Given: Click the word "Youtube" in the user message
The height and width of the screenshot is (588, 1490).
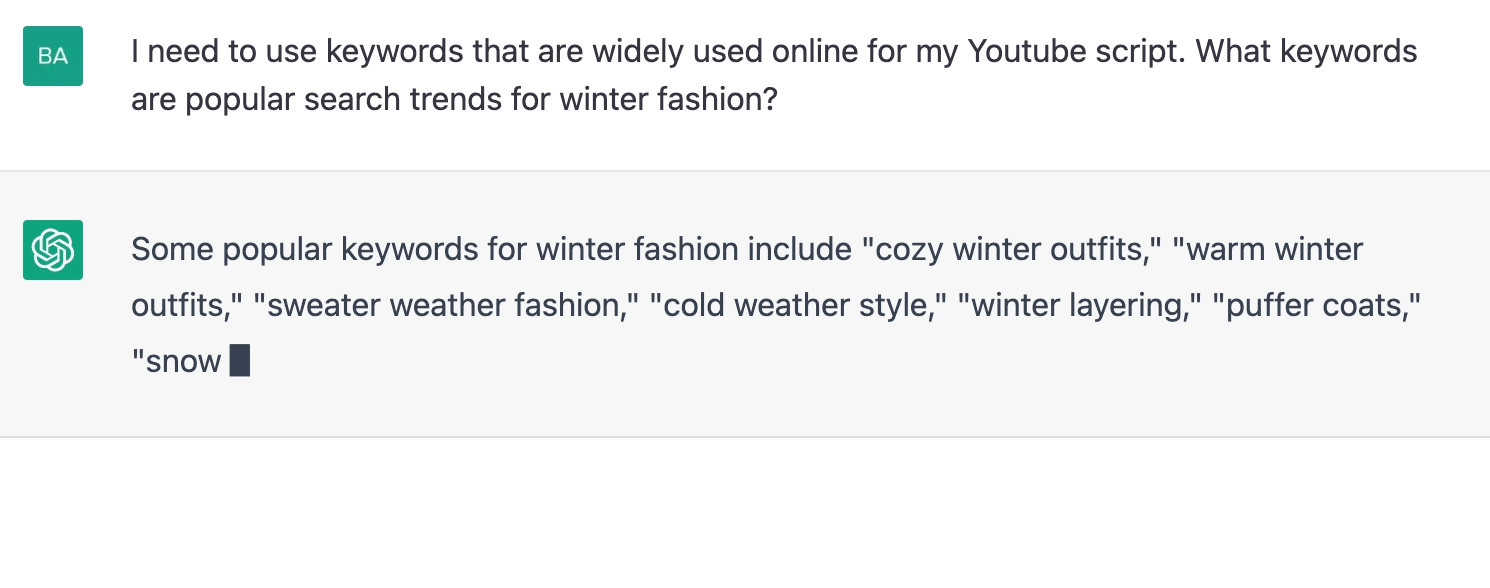Looking at the screenshot, I should (1018, 51).
